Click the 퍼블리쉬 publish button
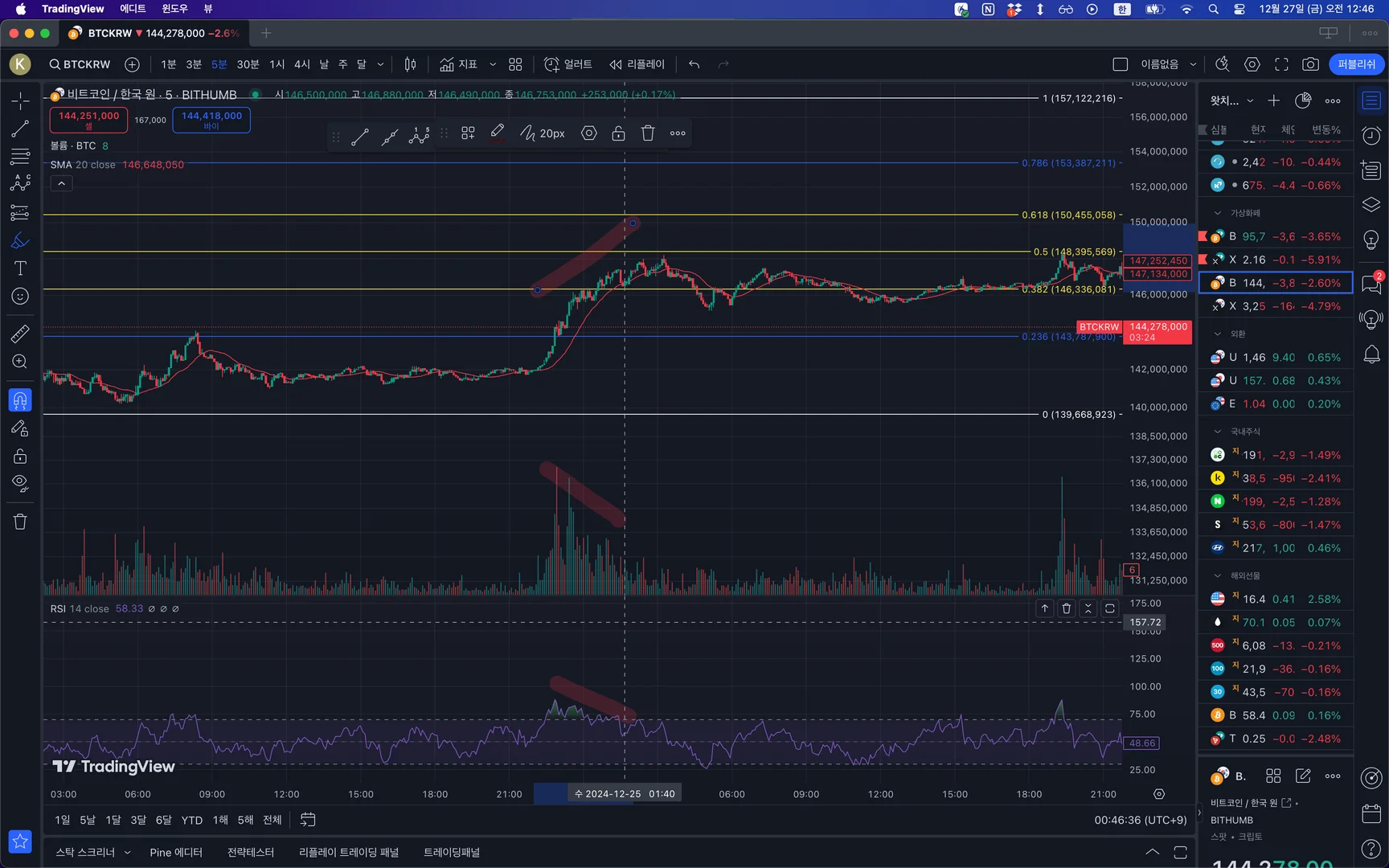 pos(1356,64)
